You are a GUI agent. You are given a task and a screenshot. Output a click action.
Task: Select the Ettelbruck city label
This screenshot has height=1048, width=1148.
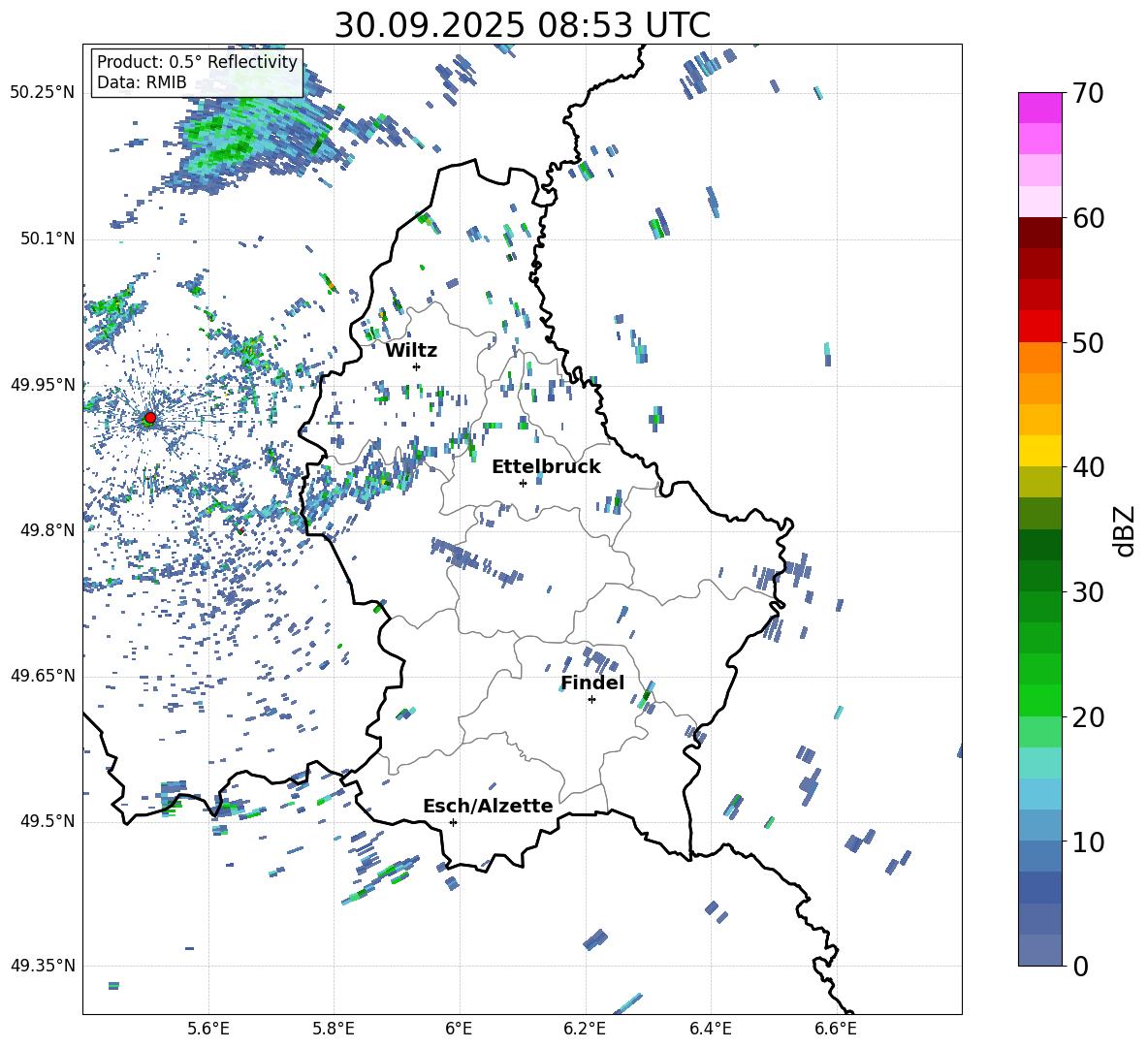545,466
